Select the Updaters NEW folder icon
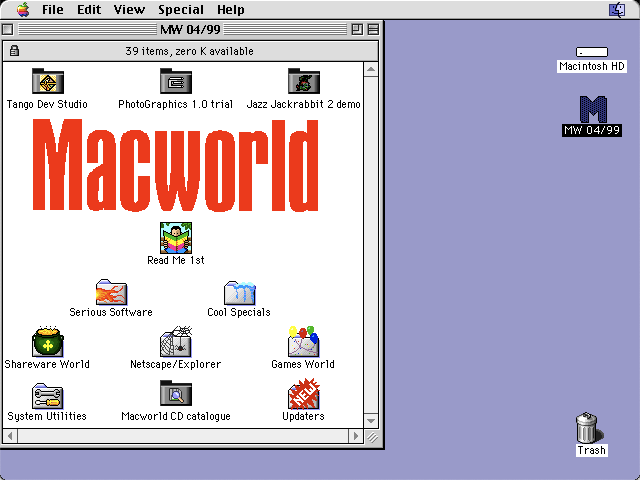 [304, 394]
